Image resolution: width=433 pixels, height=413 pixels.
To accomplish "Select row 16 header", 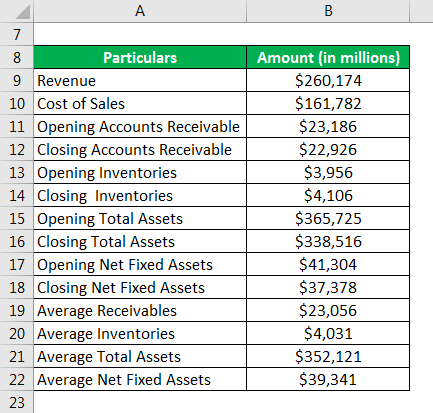I will (17, 241).
